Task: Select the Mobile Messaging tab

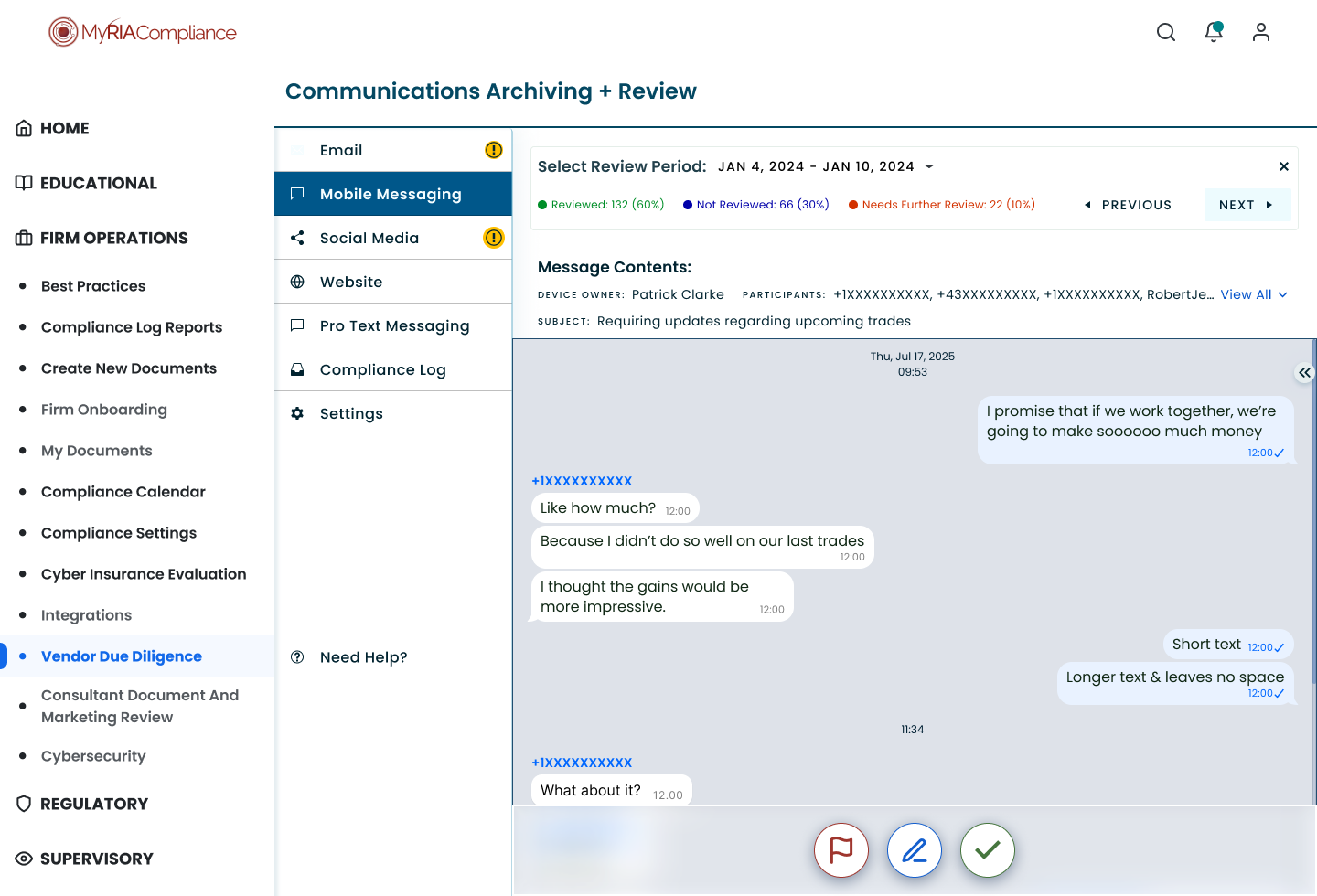Action: (x=393, y=194)
